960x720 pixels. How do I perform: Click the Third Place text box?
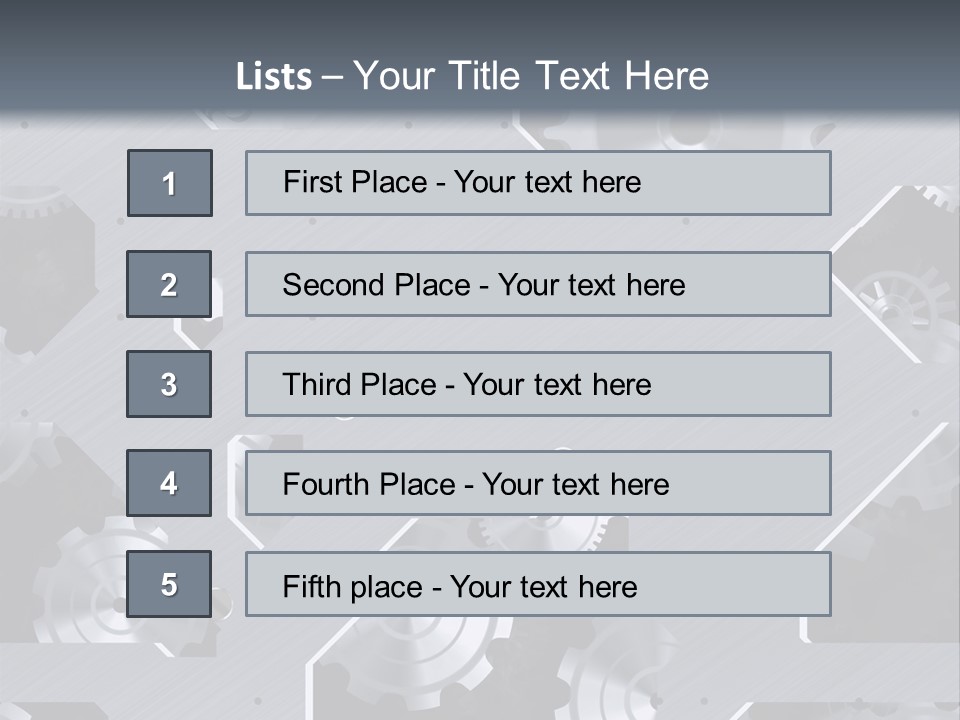pyautogui.click(x=538, y=384)
